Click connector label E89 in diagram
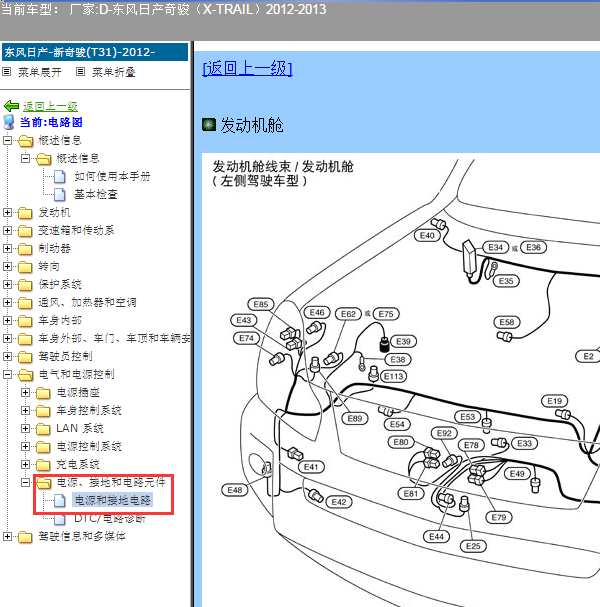 pyautogui.click(x=355, y=418)
